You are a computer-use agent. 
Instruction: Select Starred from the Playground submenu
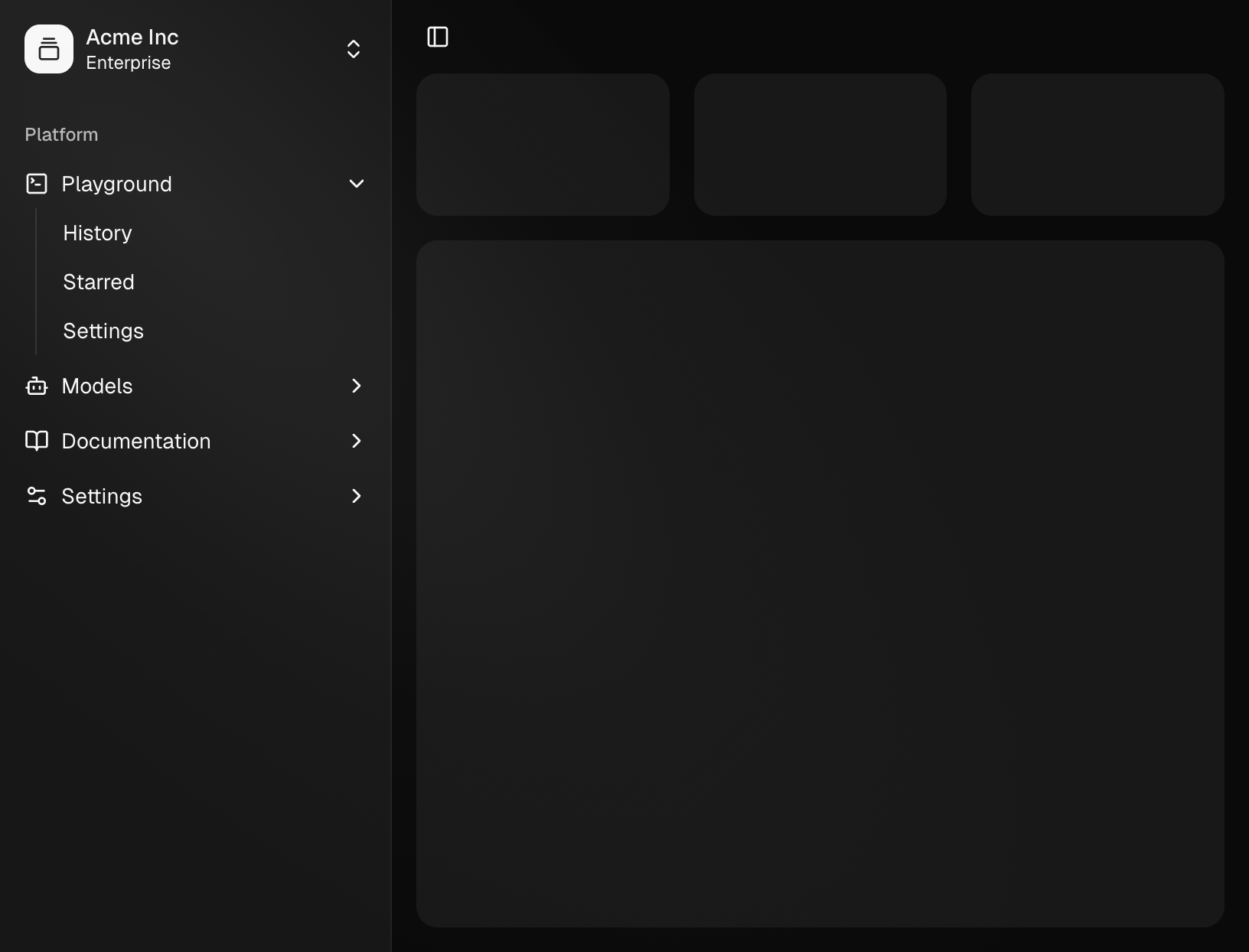[x=98, y=282]
